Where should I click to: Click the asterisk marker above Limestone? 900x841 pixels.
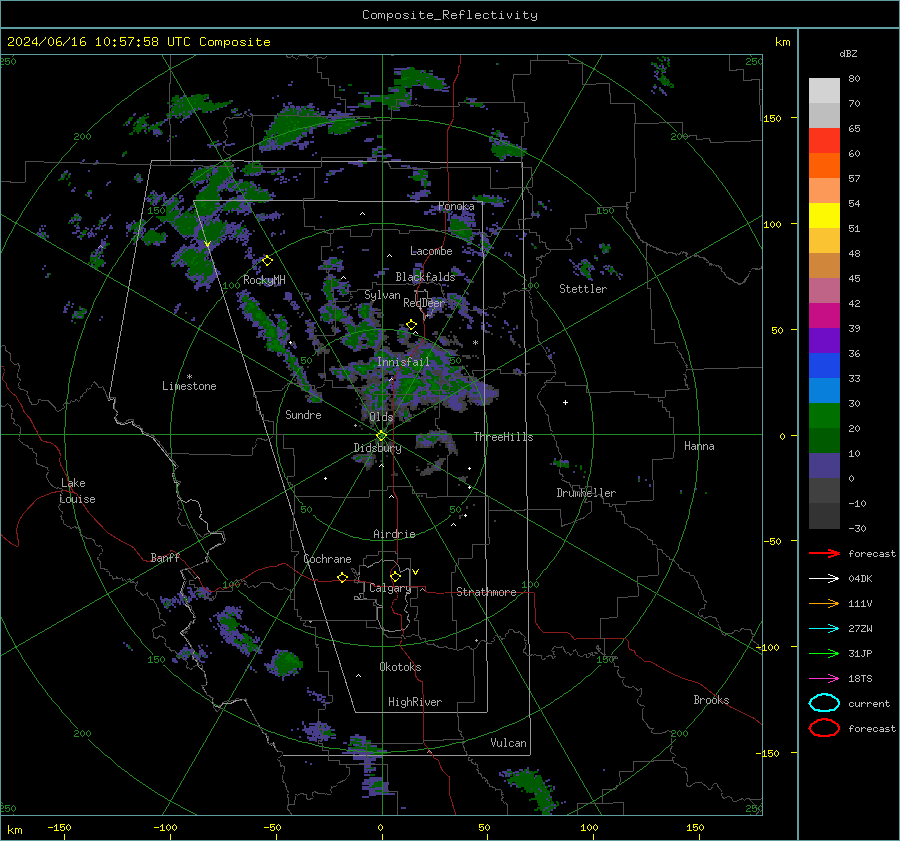click(x=189, y=377)
